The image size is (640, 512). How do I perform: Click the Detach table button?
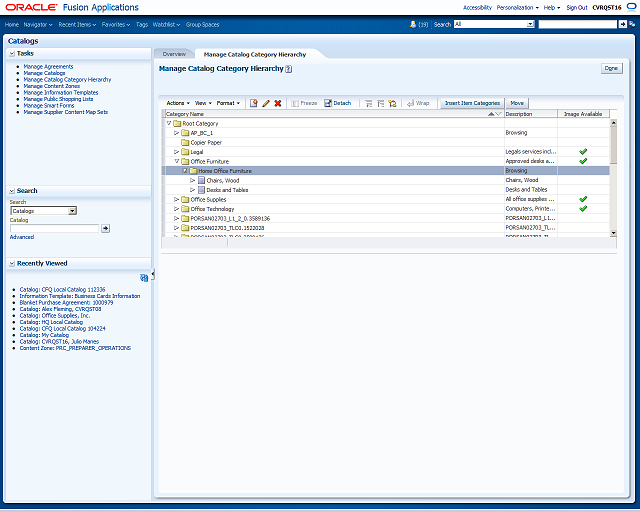point(338,103)
